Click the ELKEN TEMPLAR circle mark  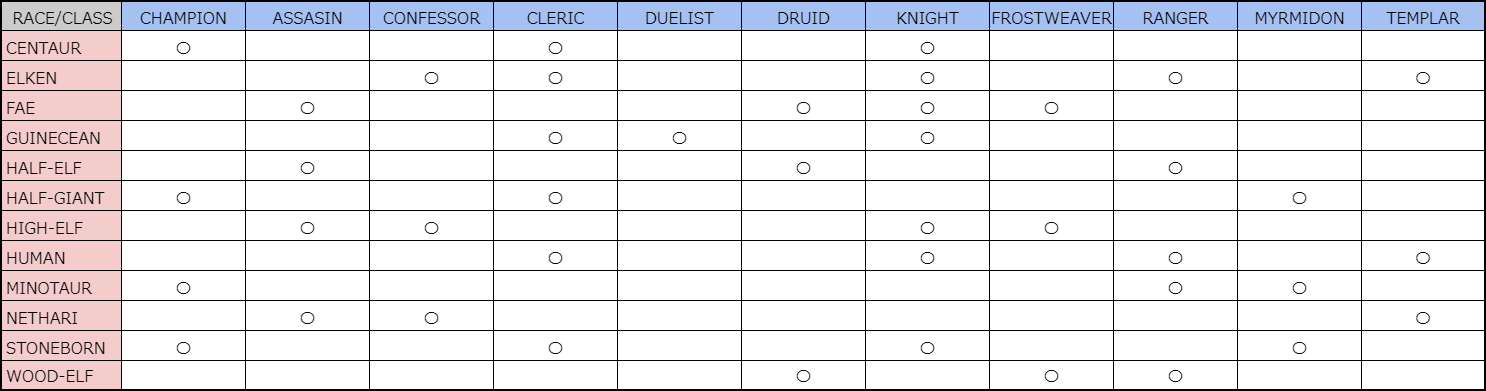pyautogui.click(x=1423, y=78)
